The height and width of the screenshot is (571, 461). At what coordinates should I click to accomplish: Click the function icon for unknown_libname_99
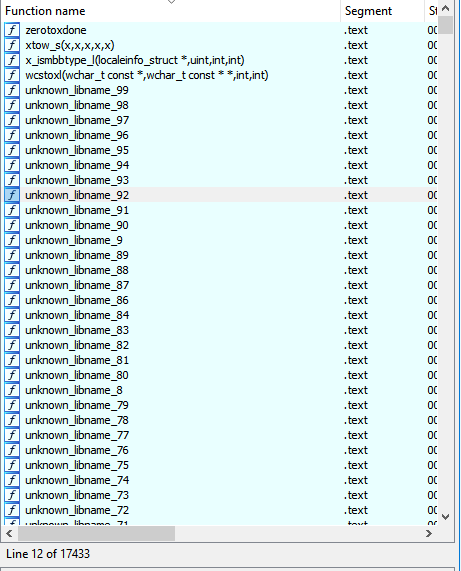[12, 90]
